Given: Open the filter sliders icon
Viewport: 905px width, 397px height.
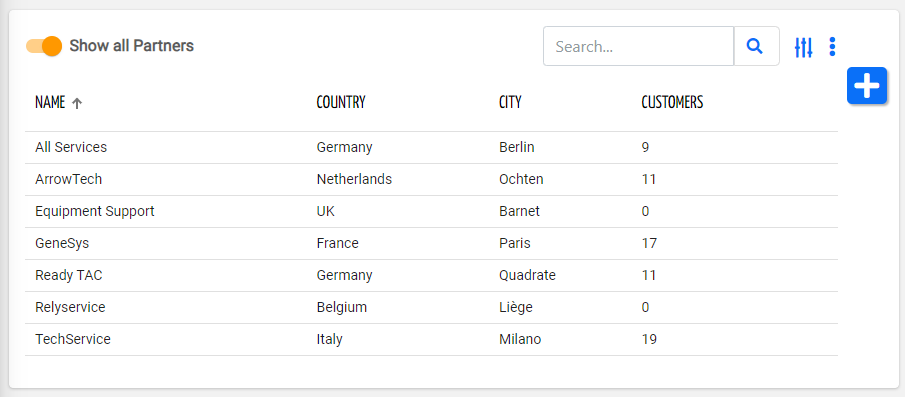Looking at the screenshot, I should [803, 47].
